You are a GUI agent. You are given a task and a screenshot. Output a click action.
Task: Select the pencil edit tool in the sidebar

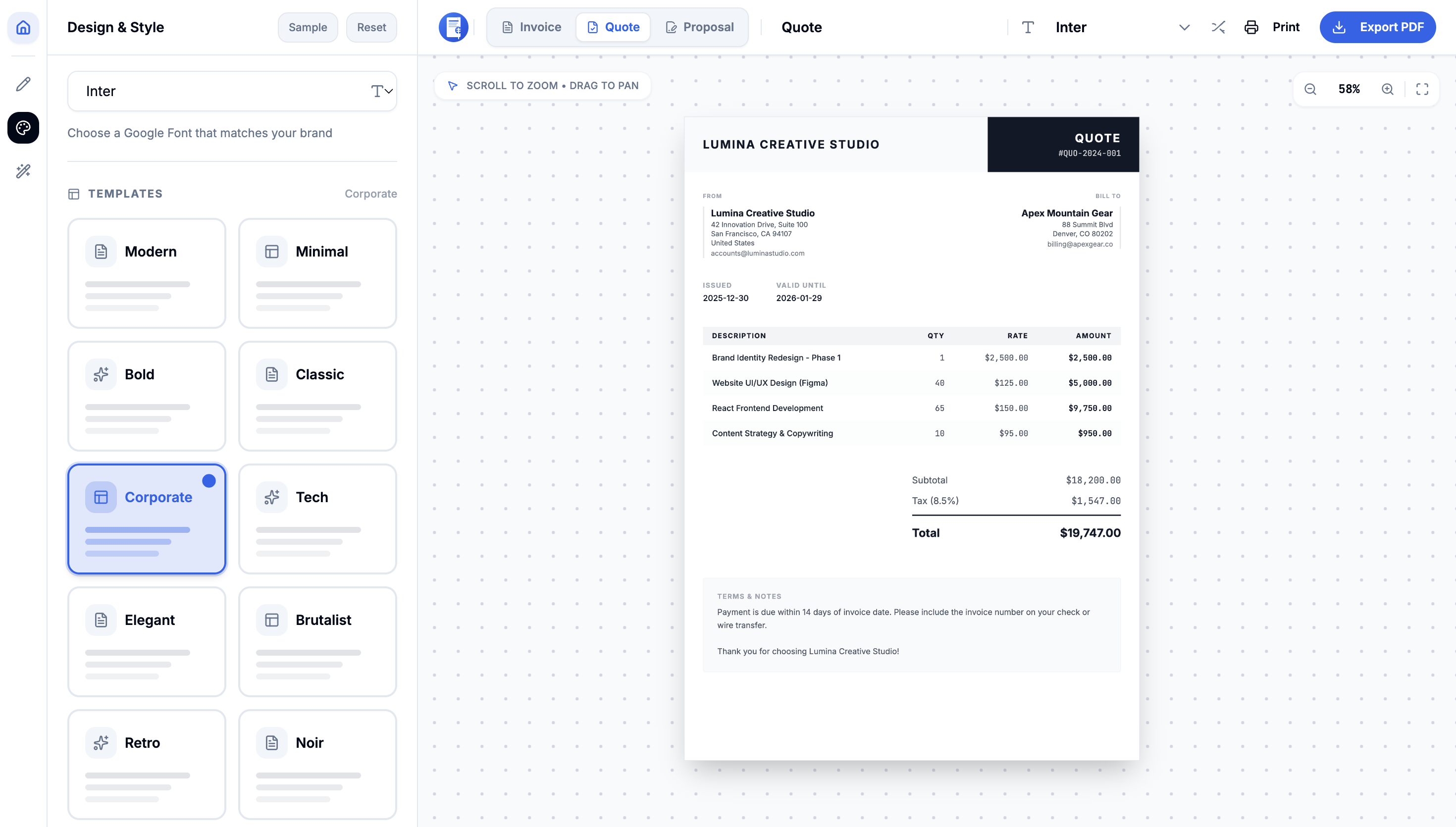click(23, 84)
